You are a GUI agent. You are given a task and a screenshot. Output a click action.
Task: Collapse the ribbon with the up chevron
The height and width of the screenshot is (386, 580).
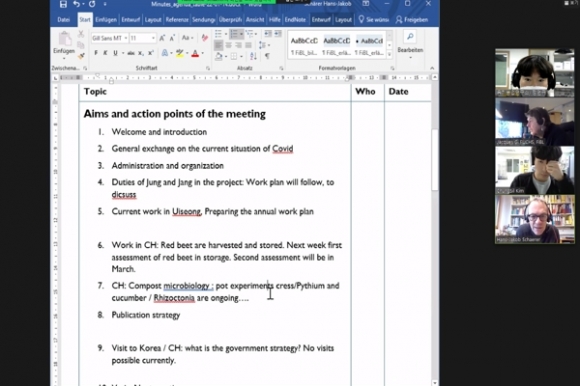coord(432,68)
